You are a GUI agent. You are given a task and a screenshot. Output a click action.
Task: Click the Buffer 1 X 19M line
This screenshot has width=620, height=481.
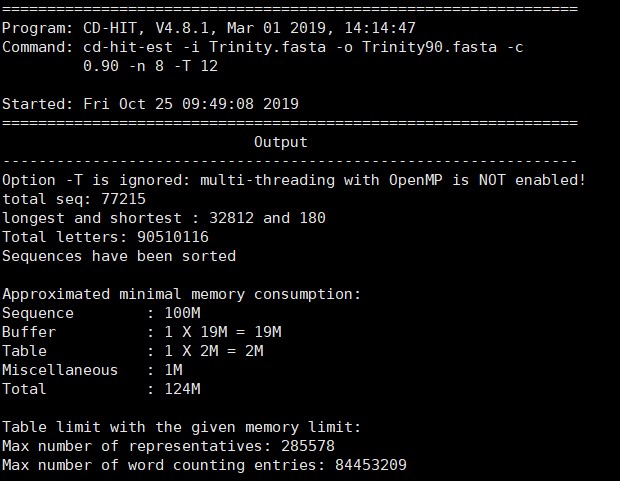tap(141, 332)
